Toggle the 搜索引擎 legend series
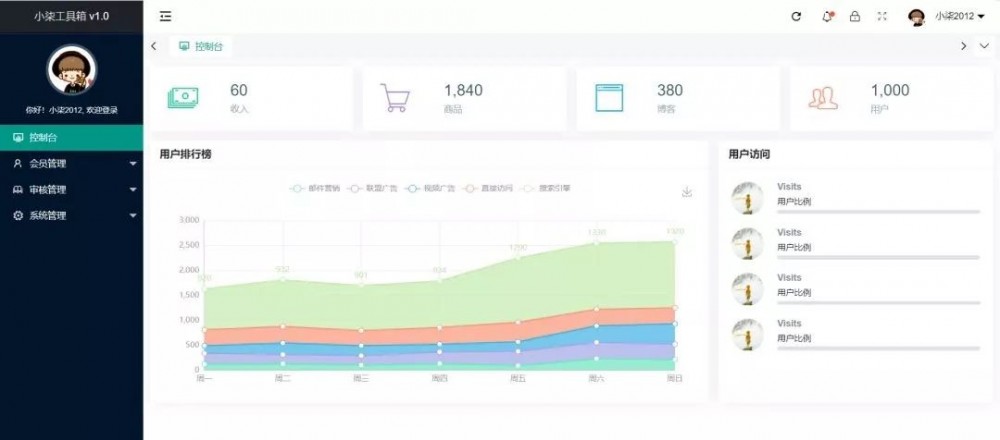The height and width of the screenshot is (440, 1000). coord(546,189)
